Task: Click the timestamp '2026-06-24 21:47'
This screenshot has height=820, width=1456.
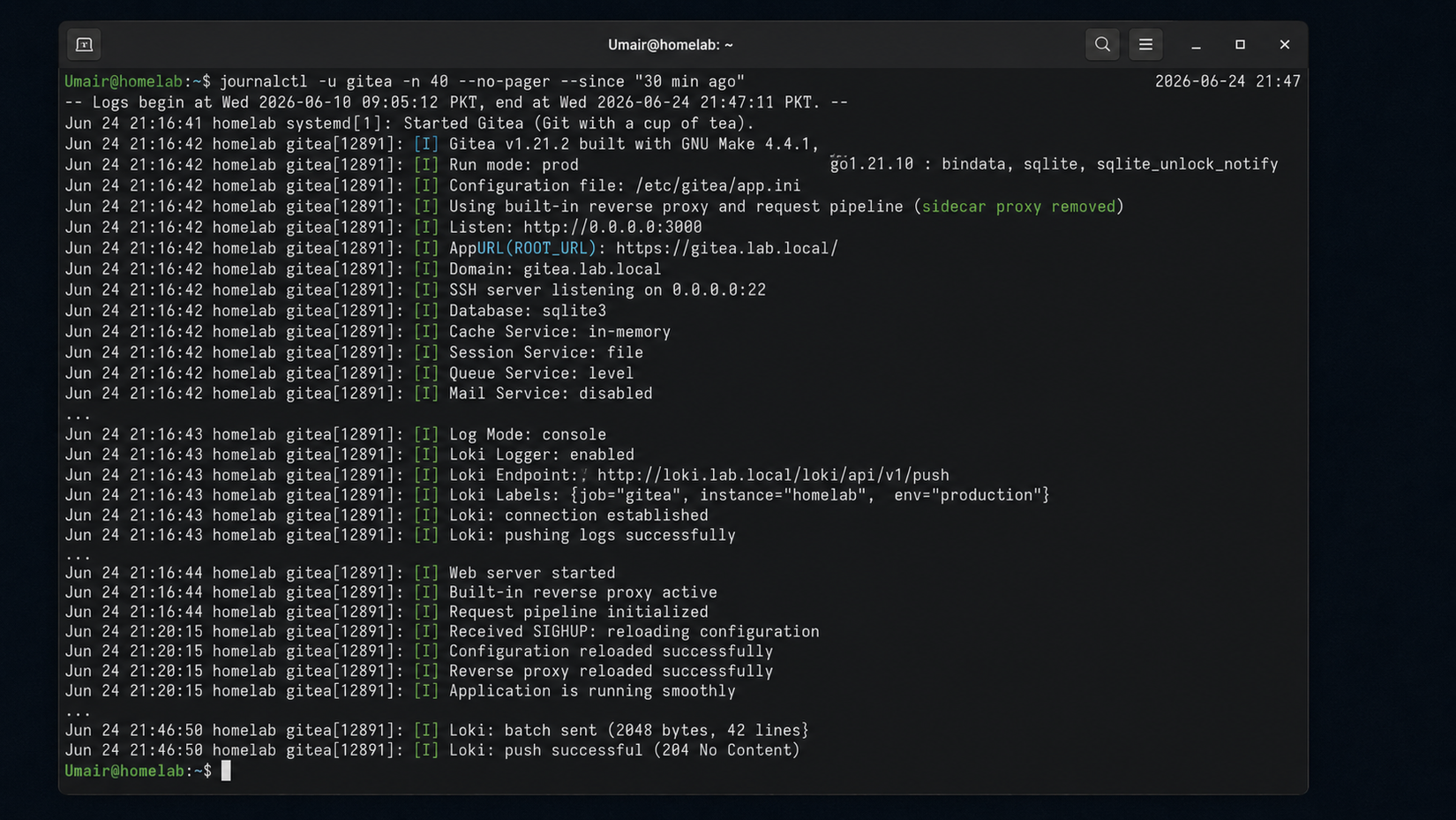Action: pyautogui.click(x=1227, y=81)
